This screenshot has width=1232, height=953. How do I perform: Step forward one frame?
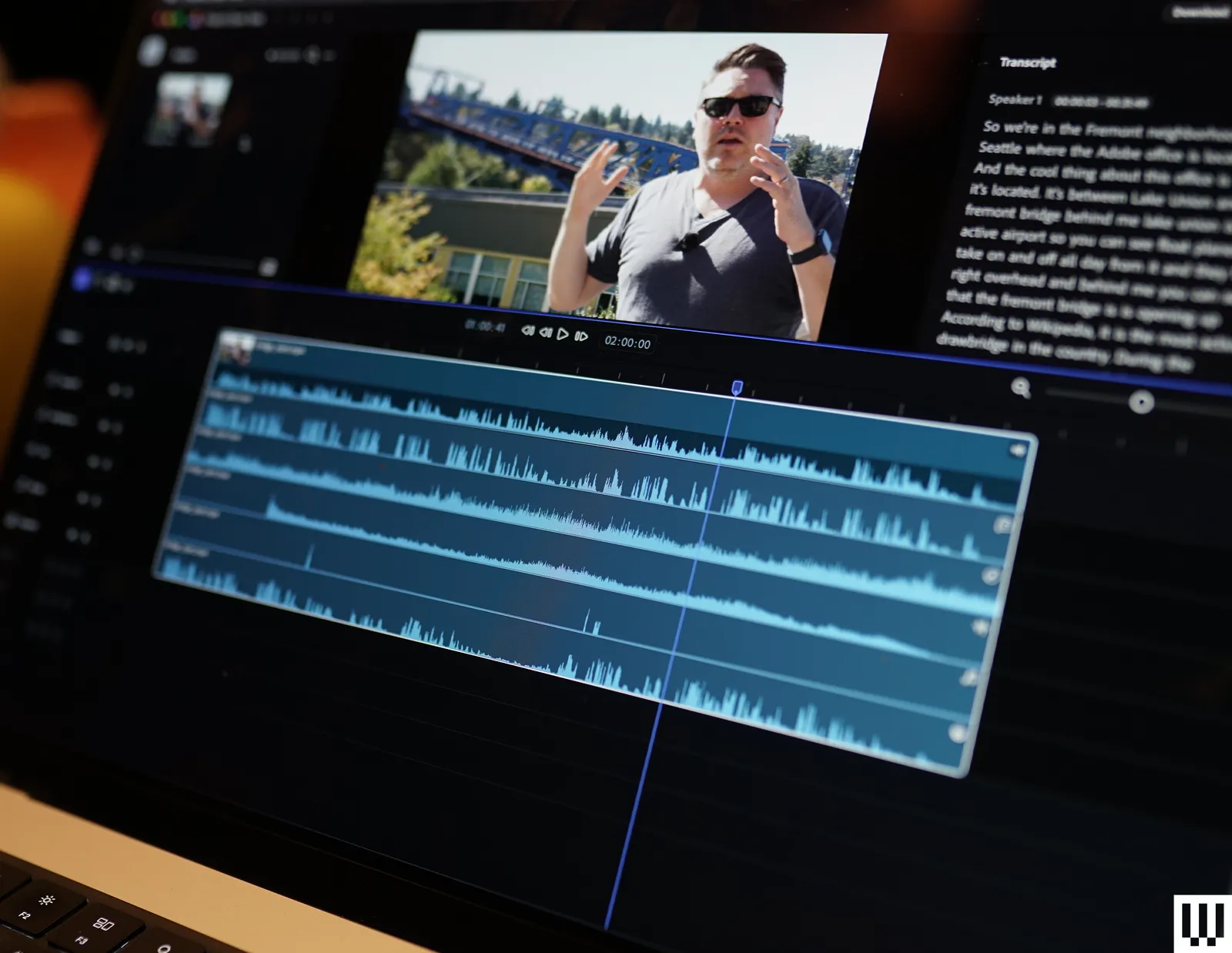[x=581, y=336]
